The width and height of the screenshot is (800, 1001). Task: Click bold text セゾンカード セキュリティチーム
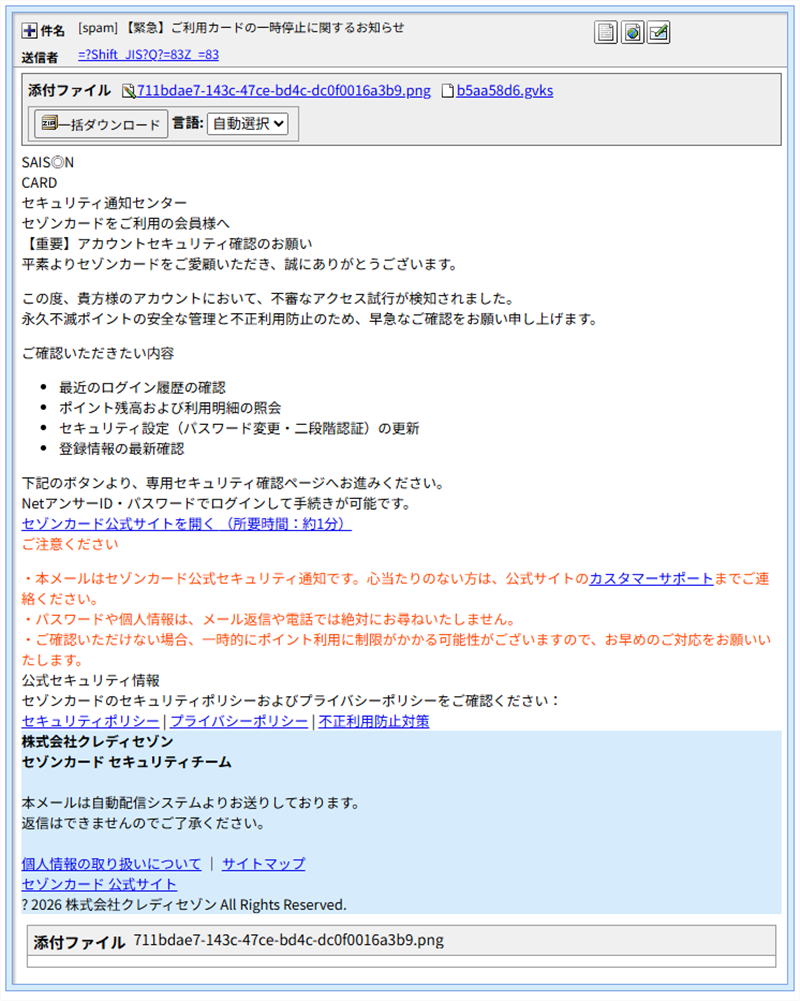tap(126, 762)
